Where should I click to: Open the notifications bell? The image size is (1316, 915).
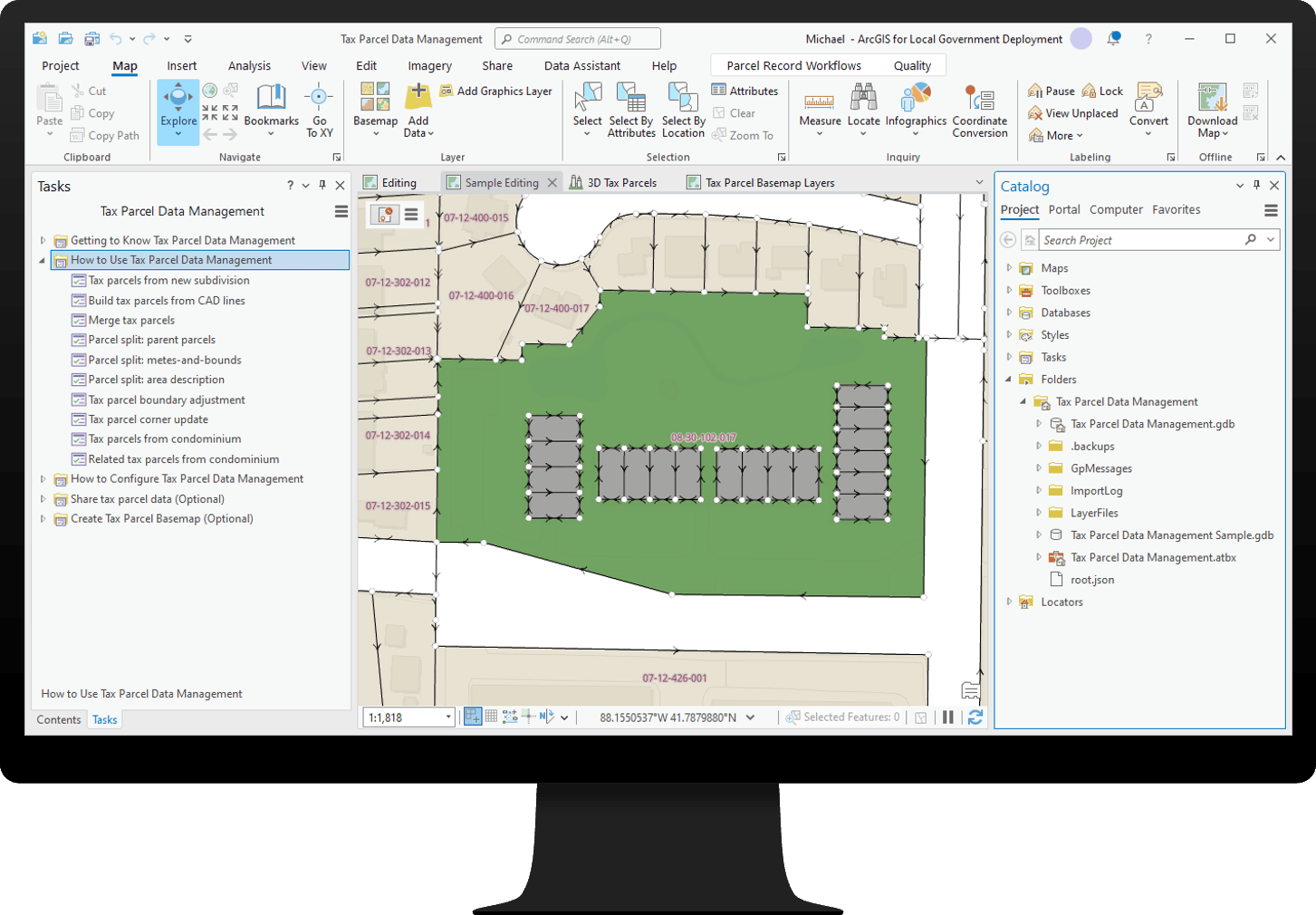coord(1114,38)
